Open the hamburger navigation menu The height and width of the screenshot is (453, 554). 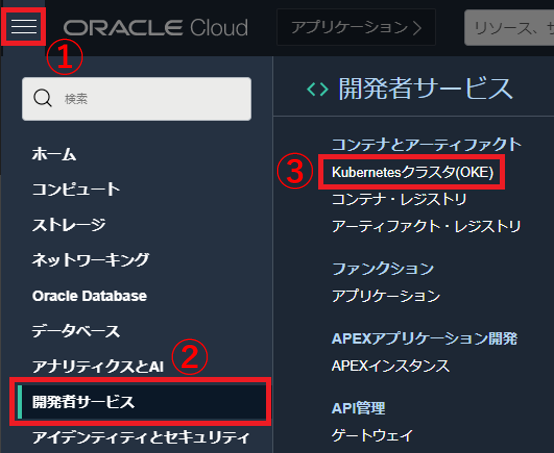click(24, 27)
